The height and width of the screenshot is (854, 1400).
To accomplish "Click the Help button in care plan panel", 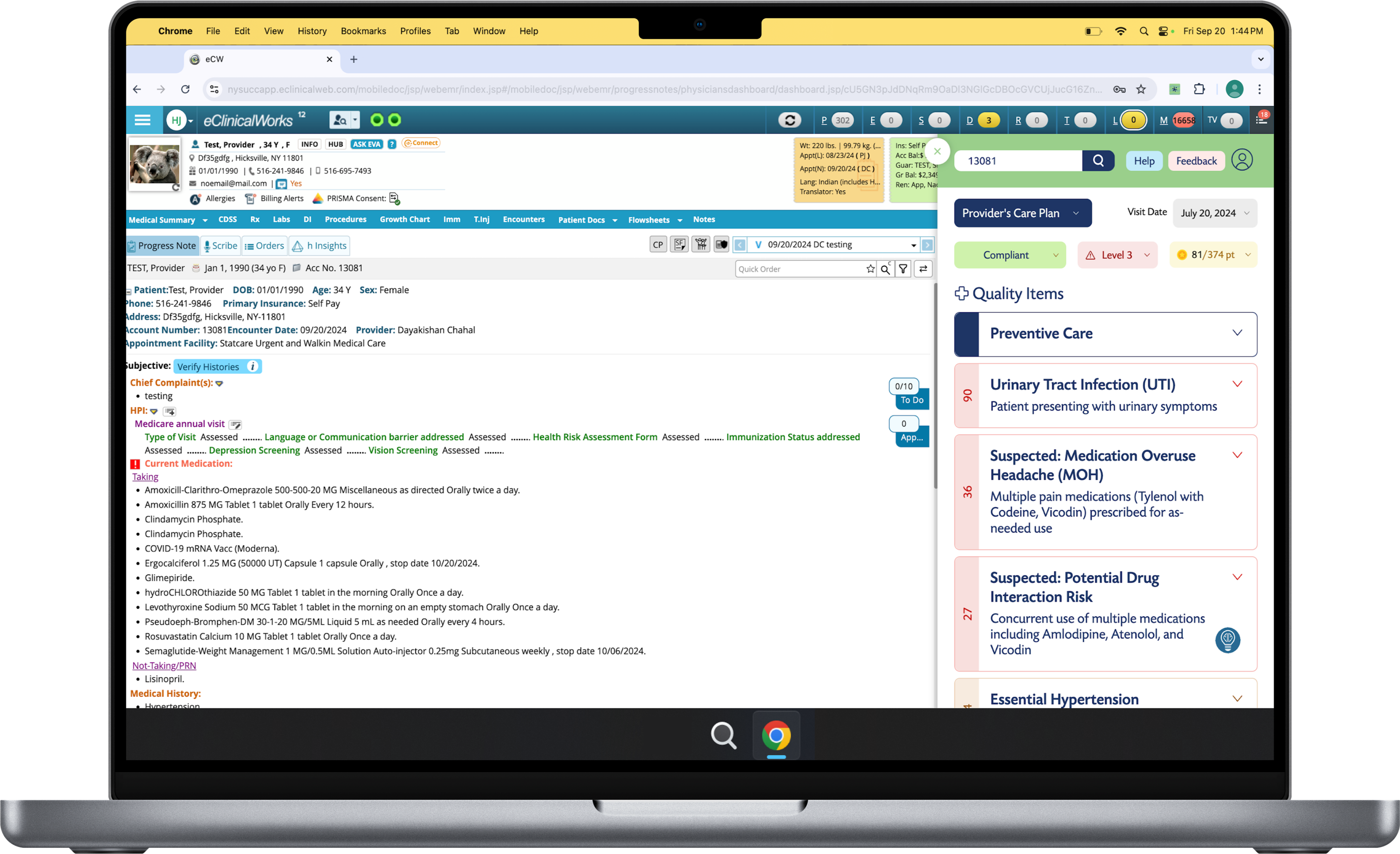I will pos(1144,161).
